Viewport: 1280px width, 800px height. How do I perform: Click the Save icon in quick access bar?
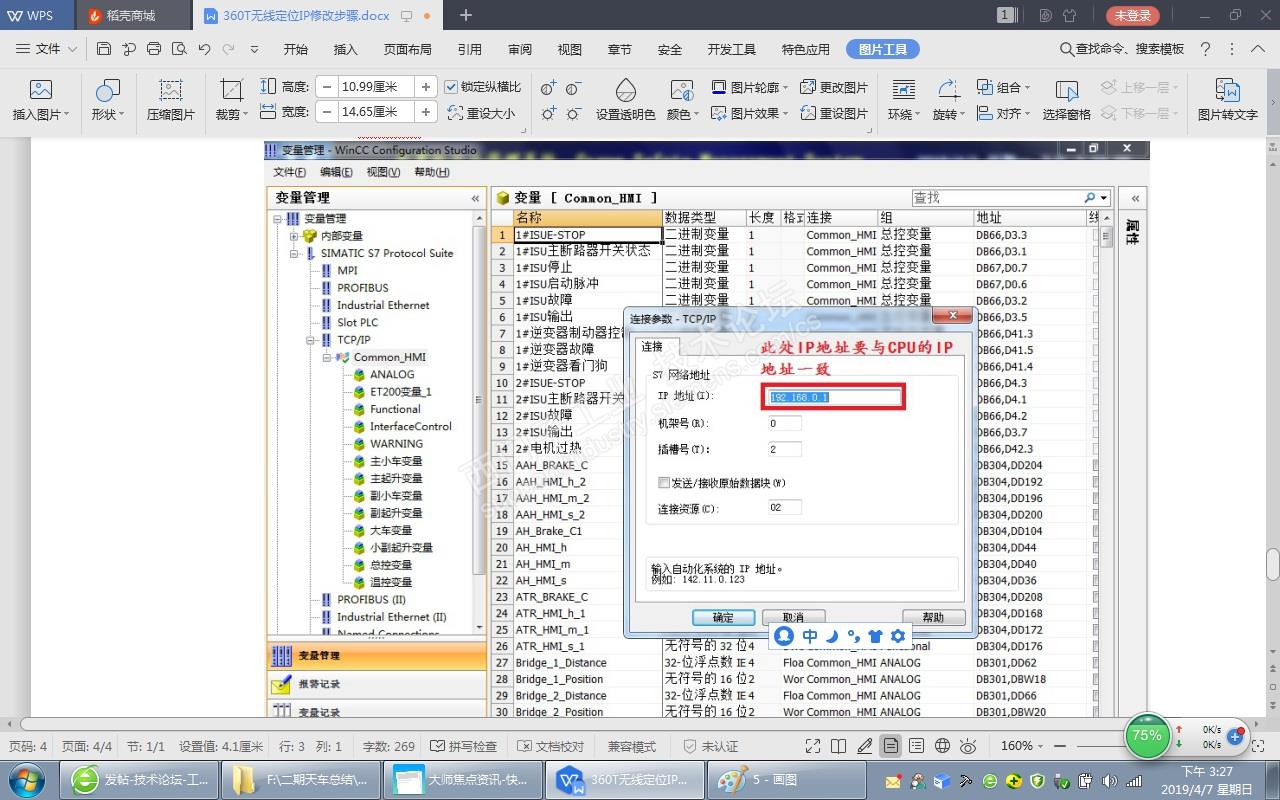[x=104, y=49]
